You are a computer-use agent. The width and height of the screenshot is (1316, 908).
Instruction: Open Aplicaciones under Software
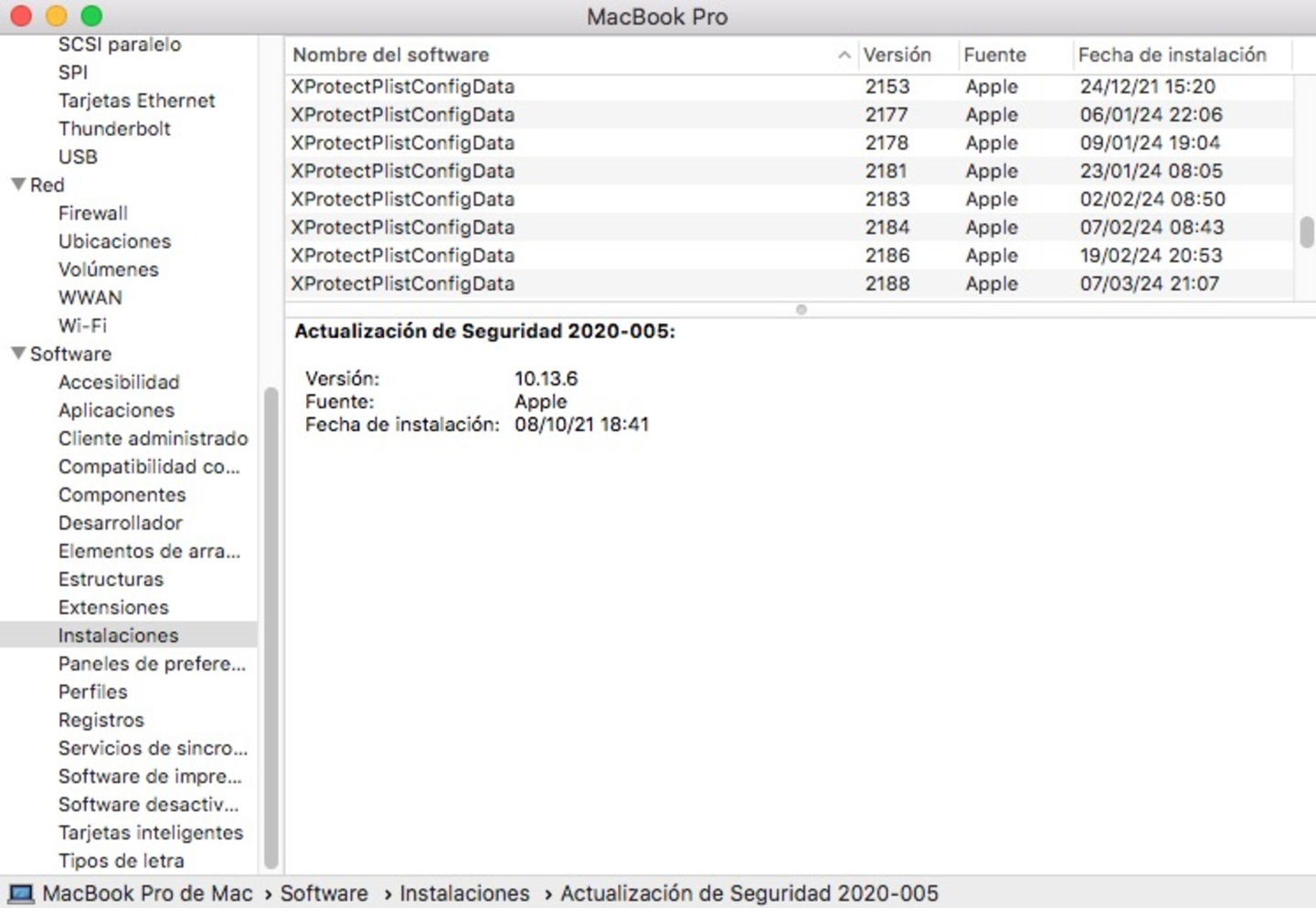116,410
